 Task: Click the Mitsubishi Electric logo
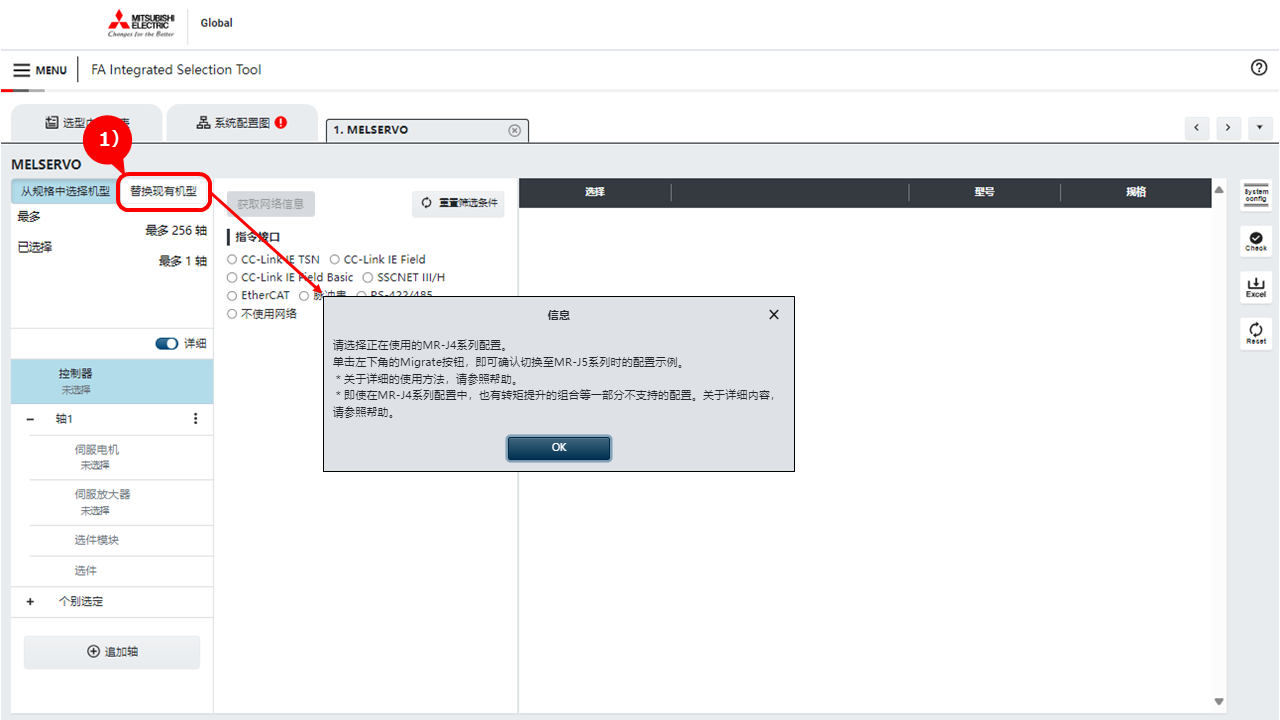(141, 24)
